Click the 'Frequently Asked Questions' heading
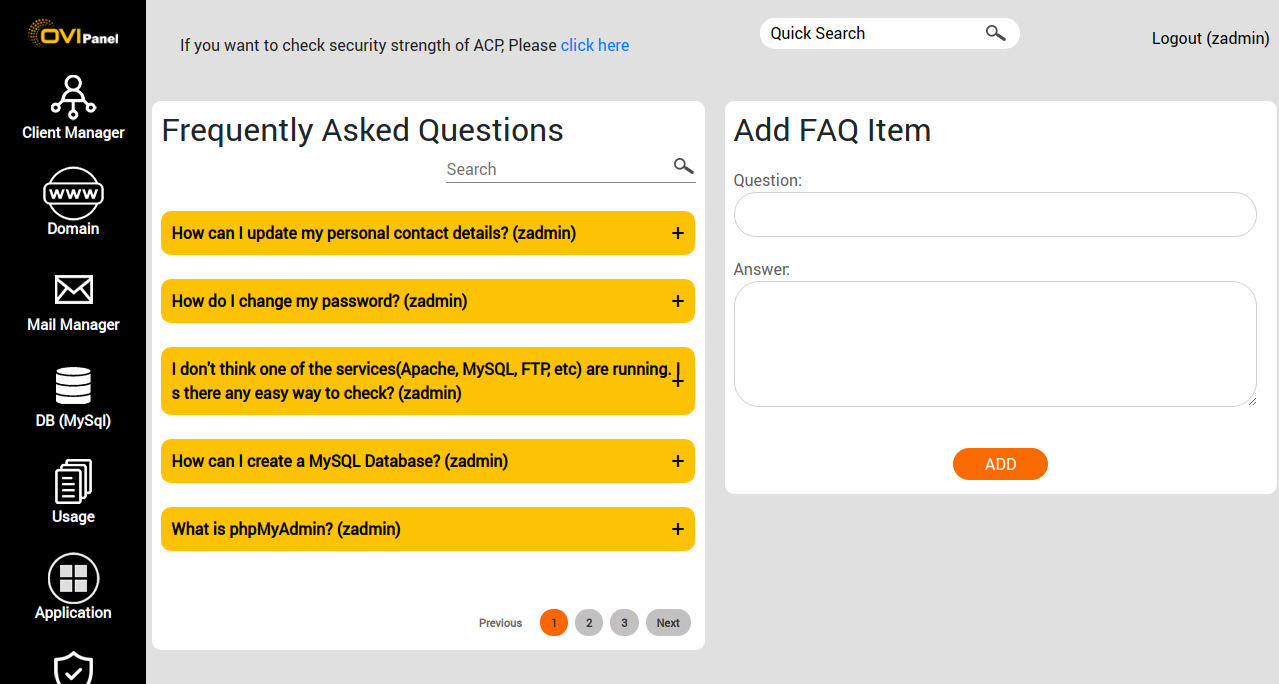The image size is (1279, 684). pyautogui.click(x=362, y=130)
